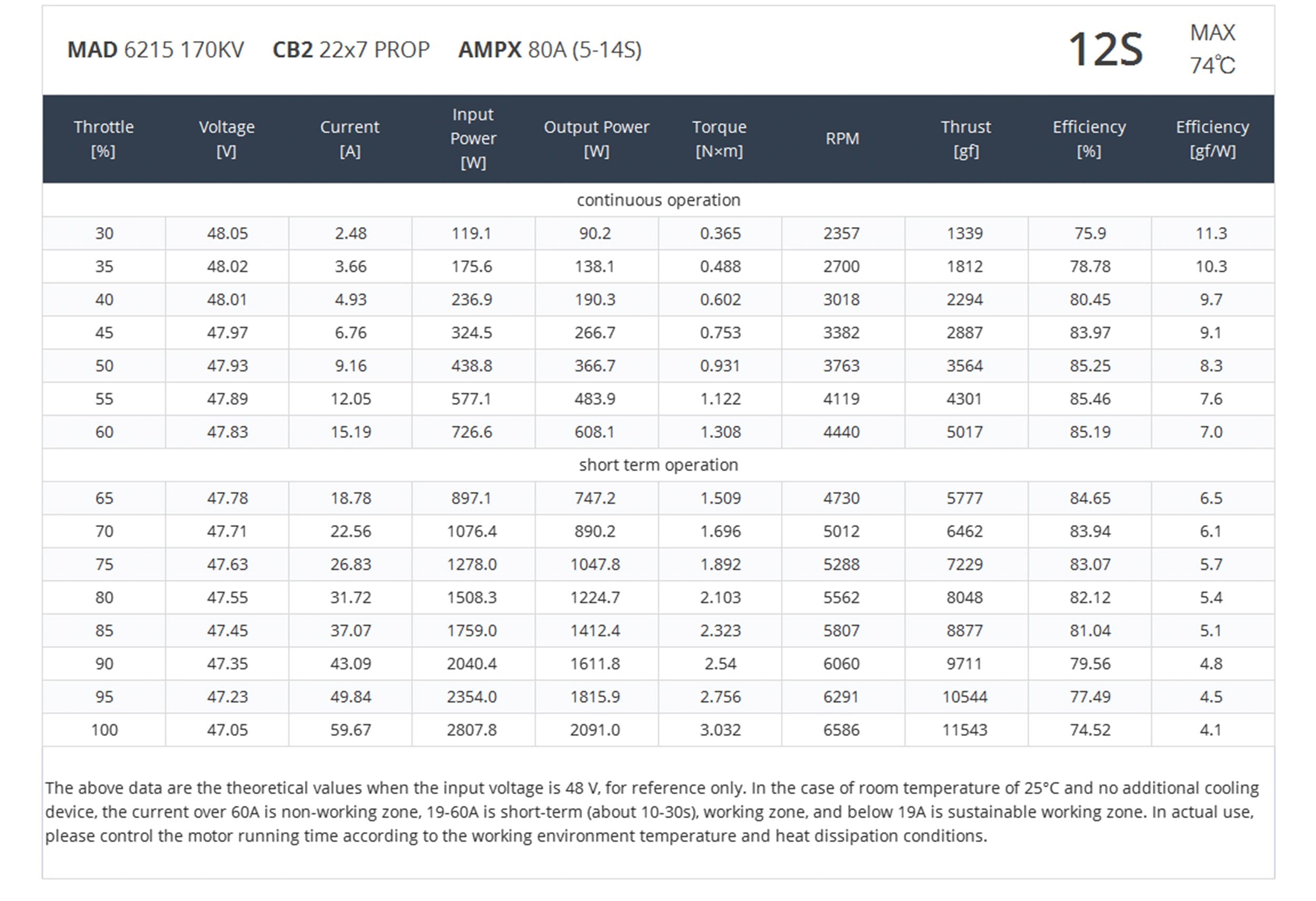Click the 2807.8 input power cell
Viewport: 1316px width, 901px height.
tap(472, 730)
